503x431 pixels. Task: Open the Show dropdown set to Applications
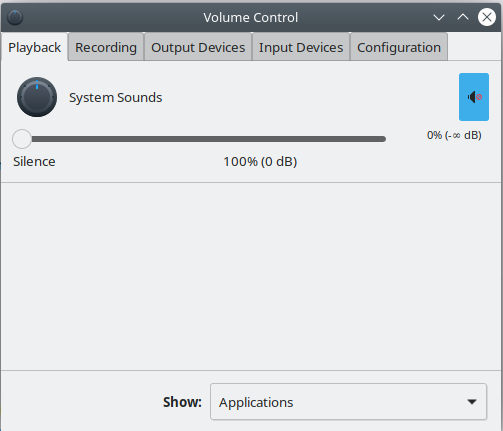click(x=348, y=402)
